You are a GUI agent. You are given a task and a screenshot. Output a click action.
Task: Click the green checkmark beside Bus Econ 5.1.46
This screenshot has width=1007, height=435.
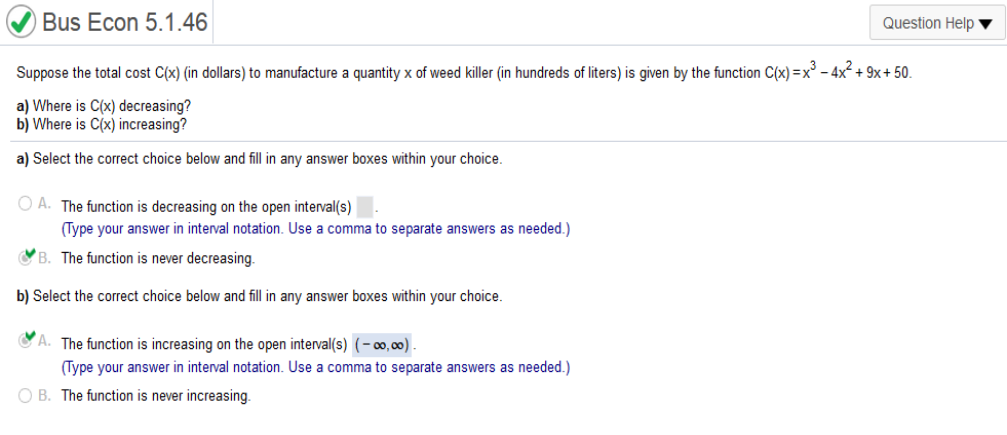click(x=21, y=23)
